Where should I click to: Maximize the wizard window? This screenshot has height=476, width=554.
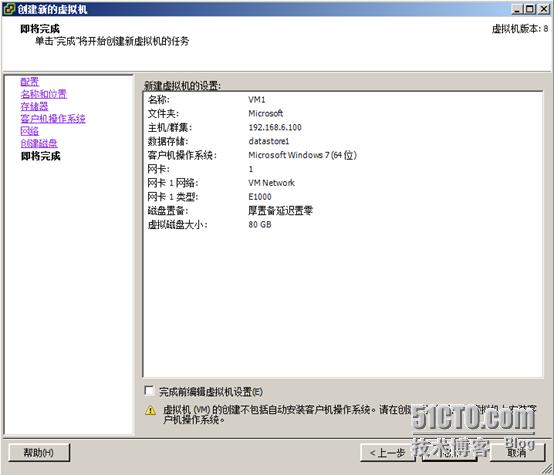(530, 9)
